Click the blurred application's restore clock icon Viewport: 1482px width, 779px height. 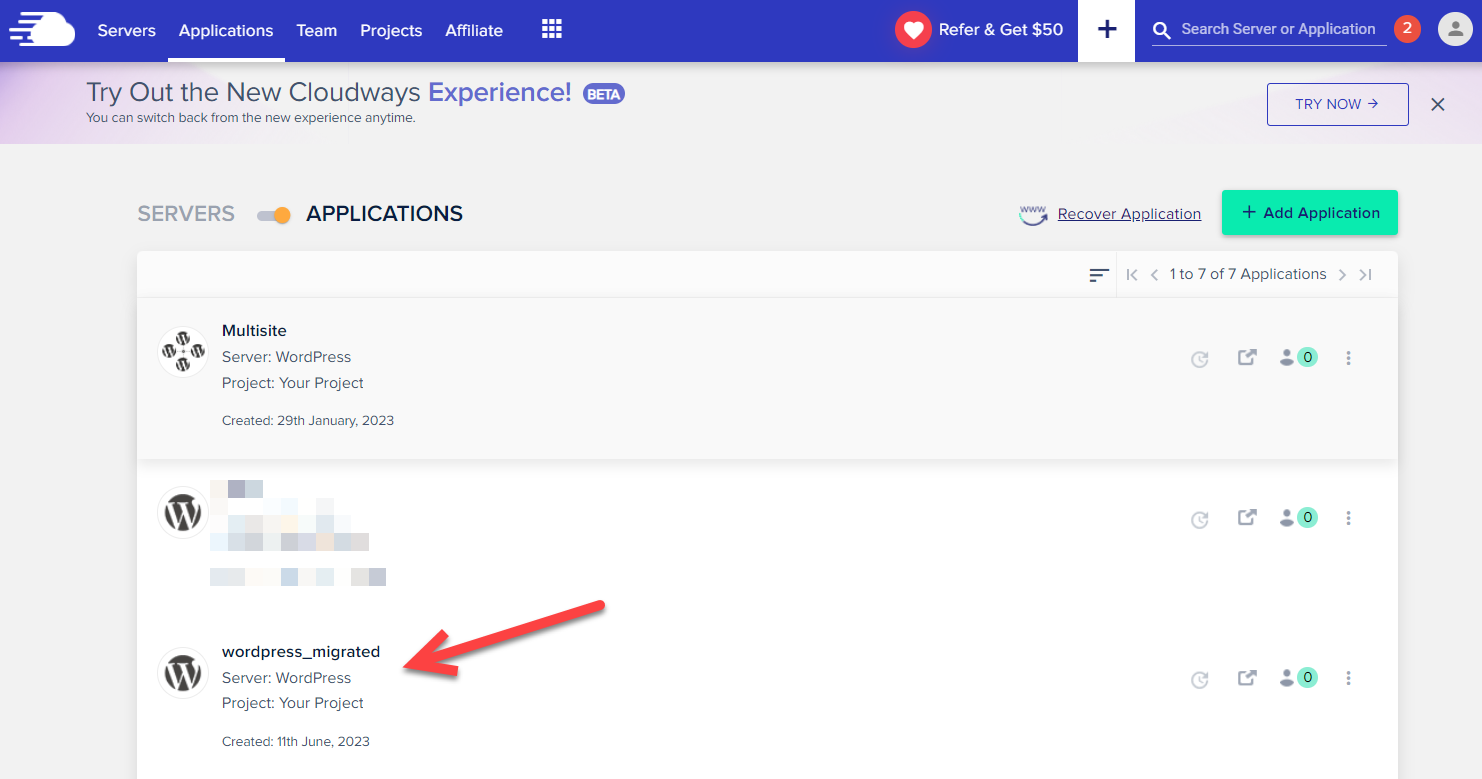1200,519
